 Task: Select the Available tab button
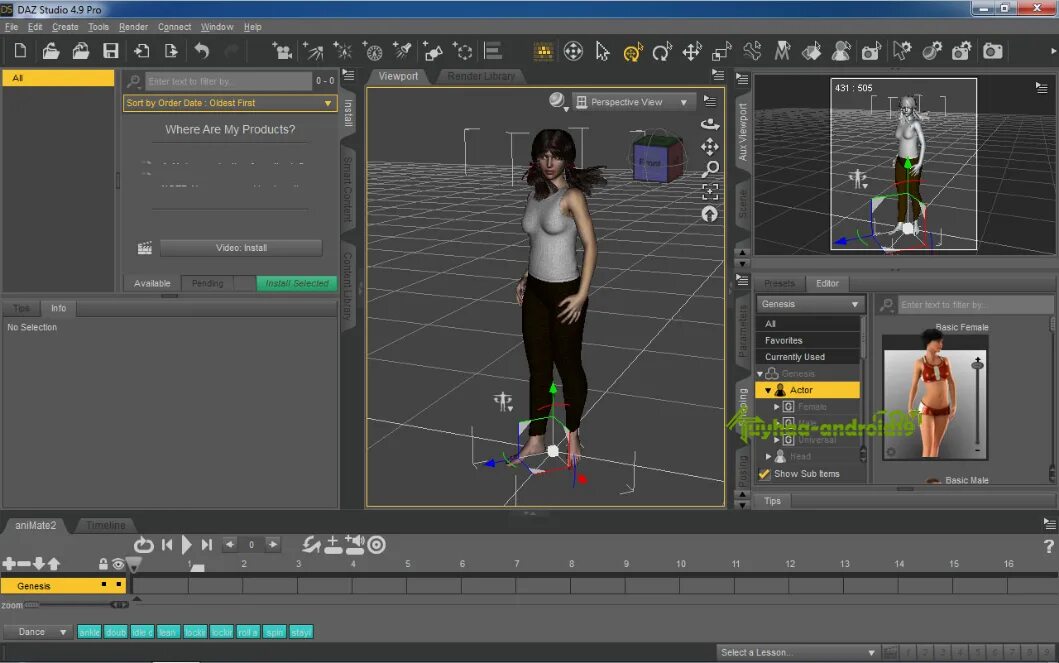(152, 284)
